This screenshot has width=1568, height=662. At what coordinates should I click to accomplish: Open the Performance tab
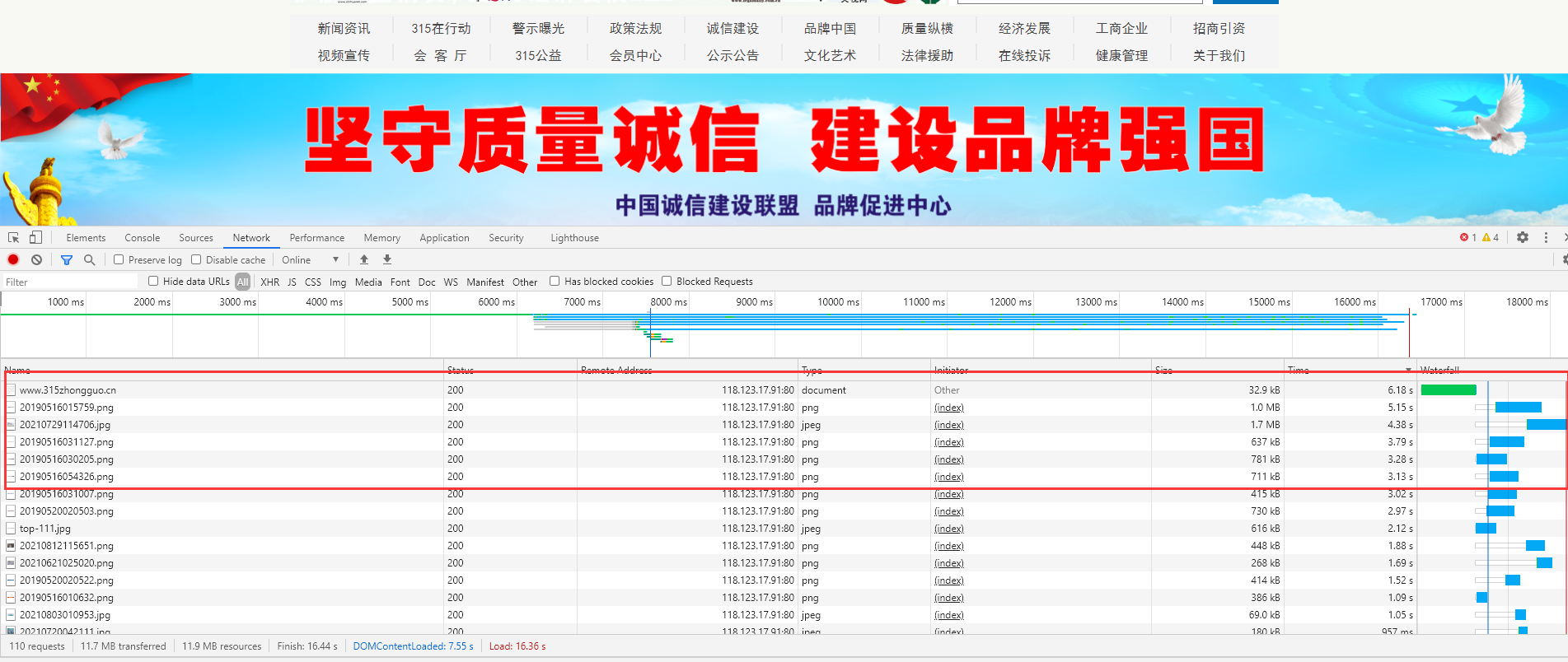316,238
